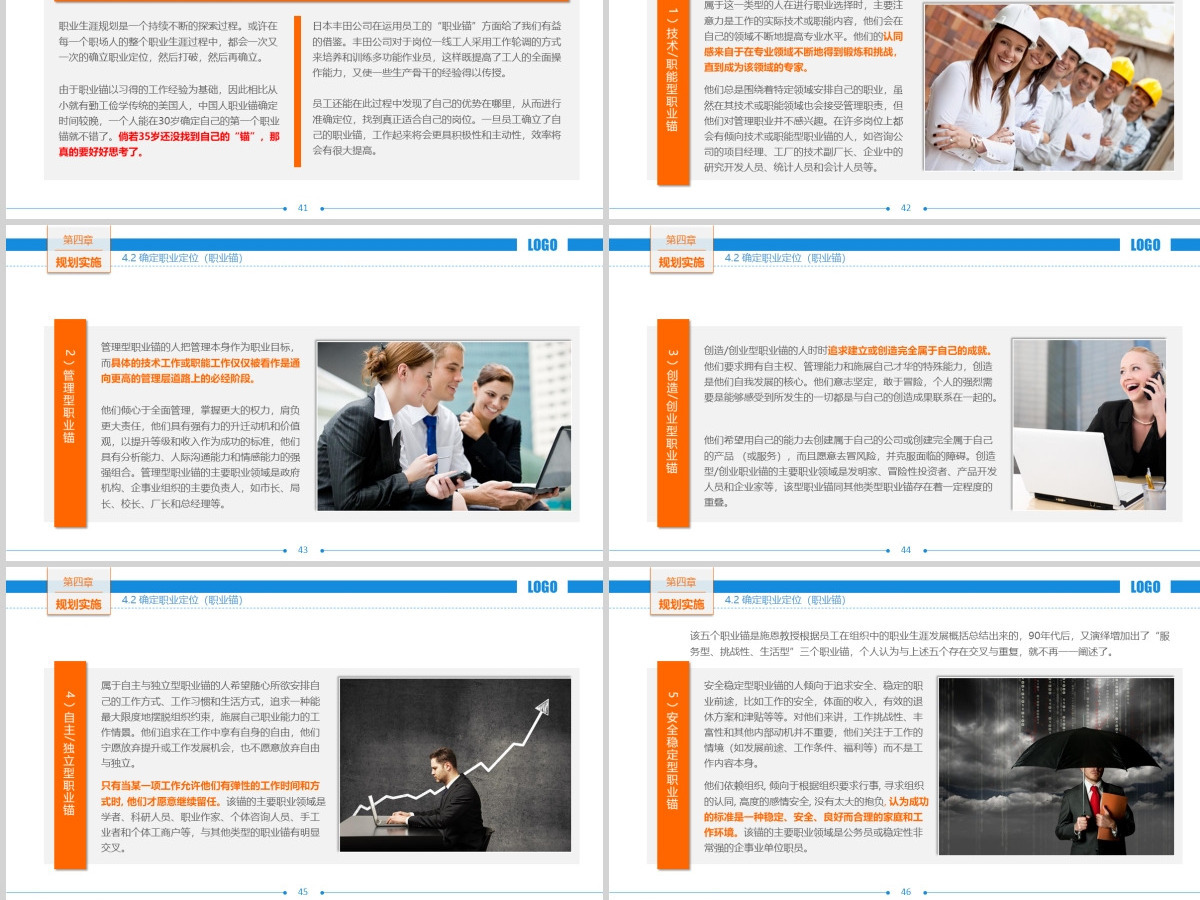
Task: Click page number 43
Action: [303, 550]
